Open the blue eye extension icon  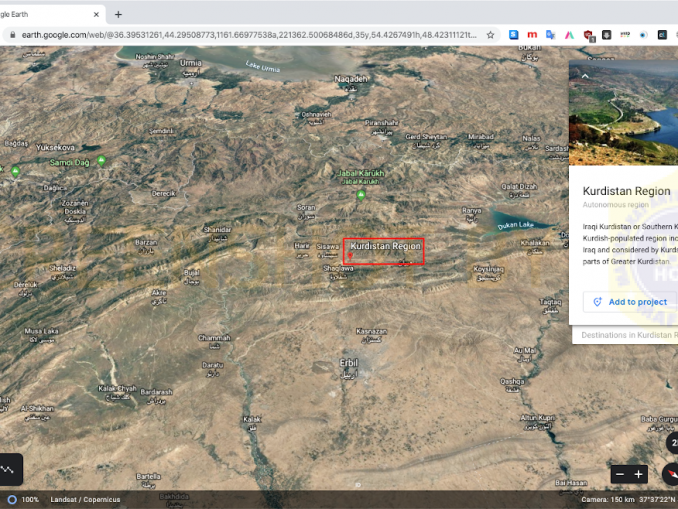643,35
